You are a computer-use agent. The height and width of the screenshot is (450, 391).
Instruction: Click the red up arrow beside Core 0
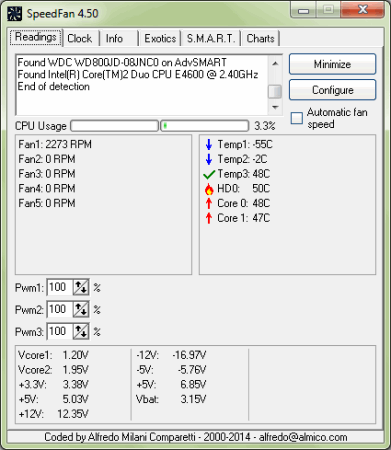click(x=209, y=203)
